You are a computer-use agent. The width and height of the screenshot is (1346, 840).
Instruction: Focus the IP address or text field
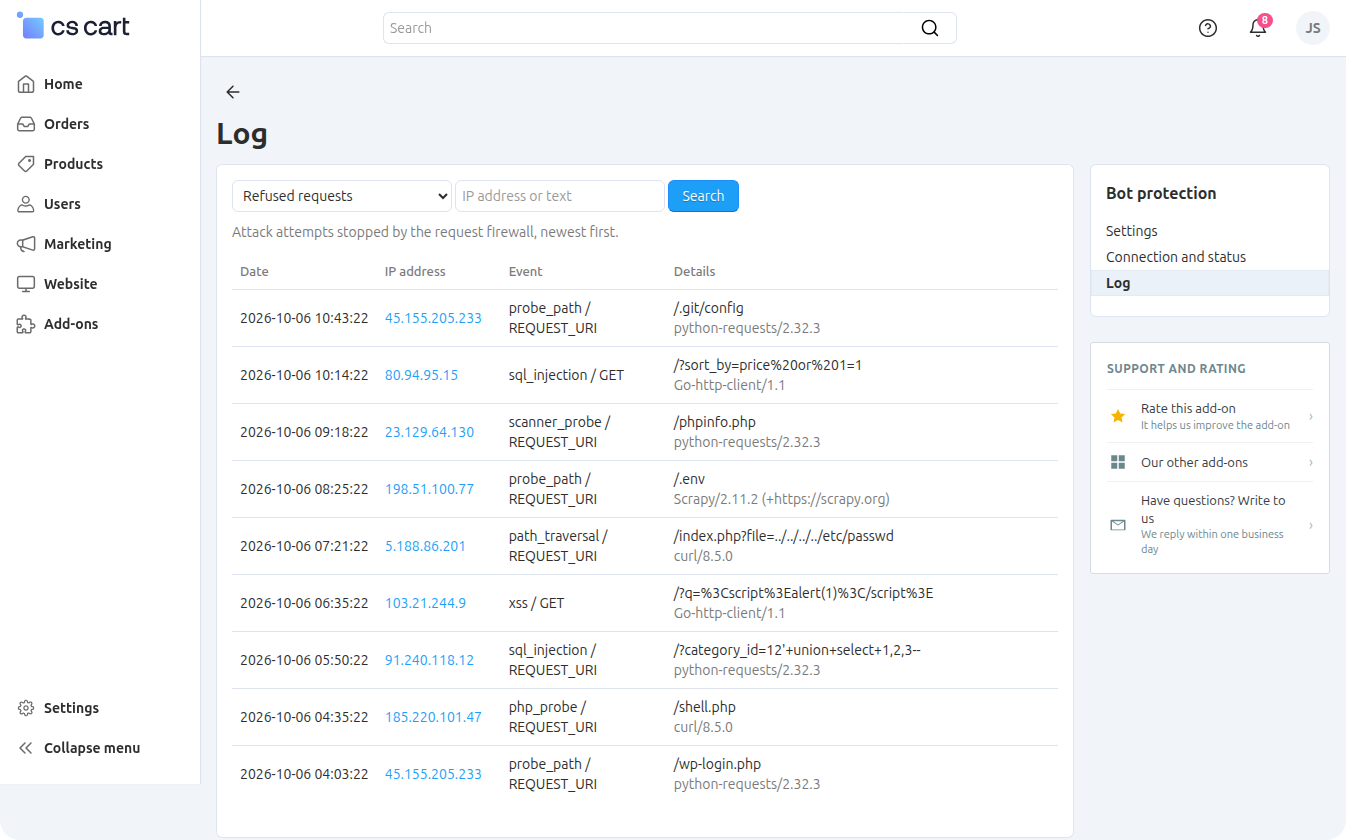click(x=560, y=196)
